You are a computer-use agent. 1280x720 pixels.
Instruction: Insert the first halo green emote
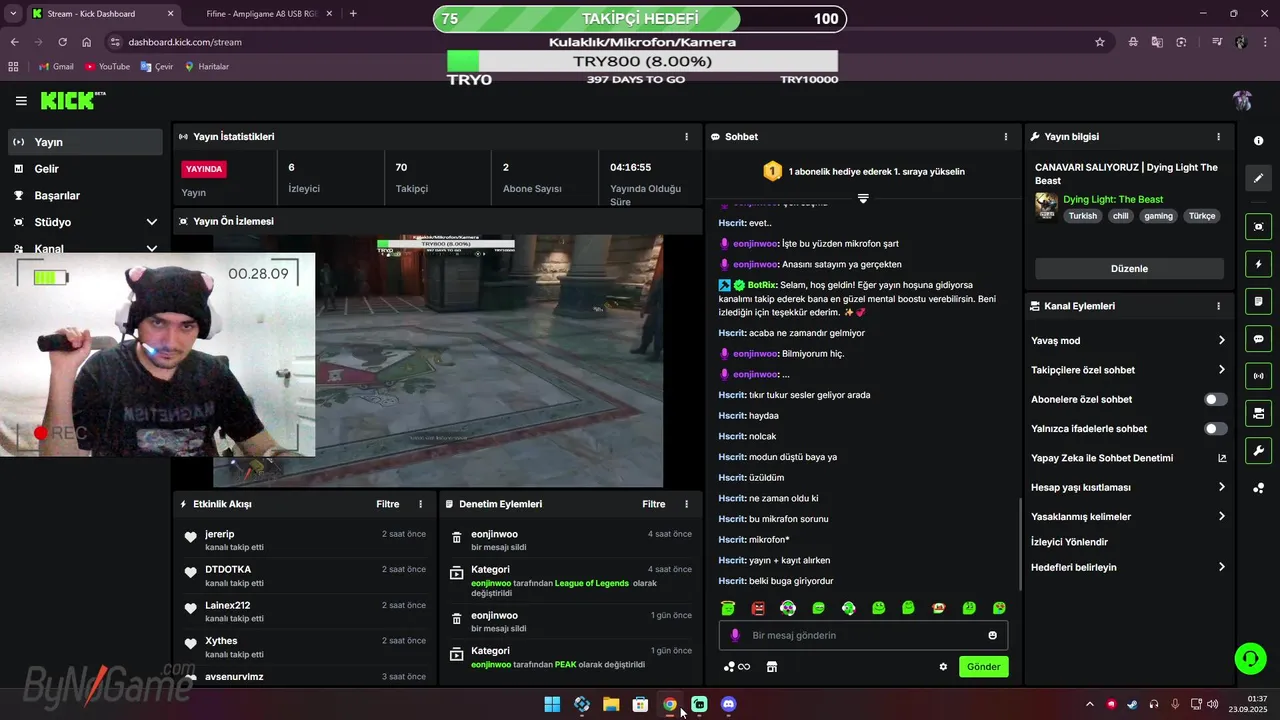pyautogui.click(x=728, y=608)
